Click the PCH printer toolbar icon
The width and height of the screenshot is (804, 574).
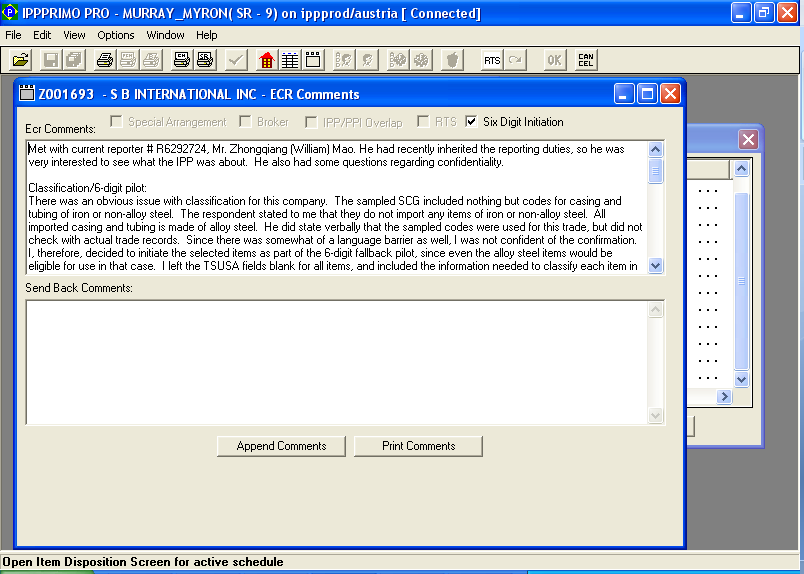pos(128,61)
